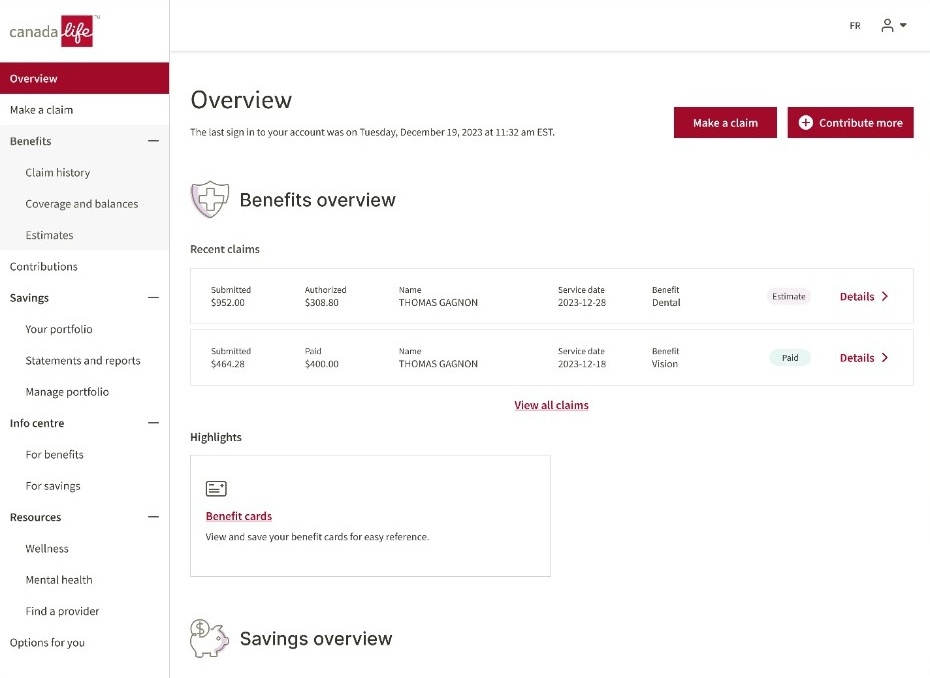
Task: Click the shield icon beside Benefits overview
Action: coord(209,199)
